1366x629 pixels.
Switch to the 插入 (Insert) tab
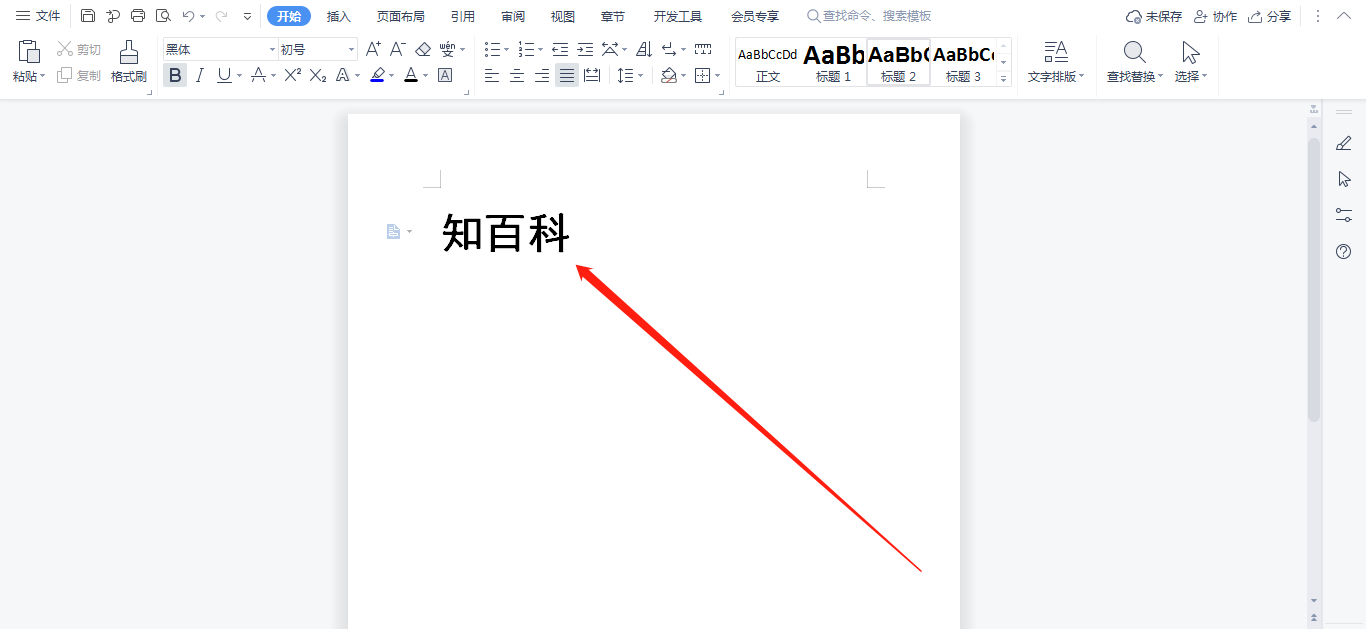tap(339, 16)
